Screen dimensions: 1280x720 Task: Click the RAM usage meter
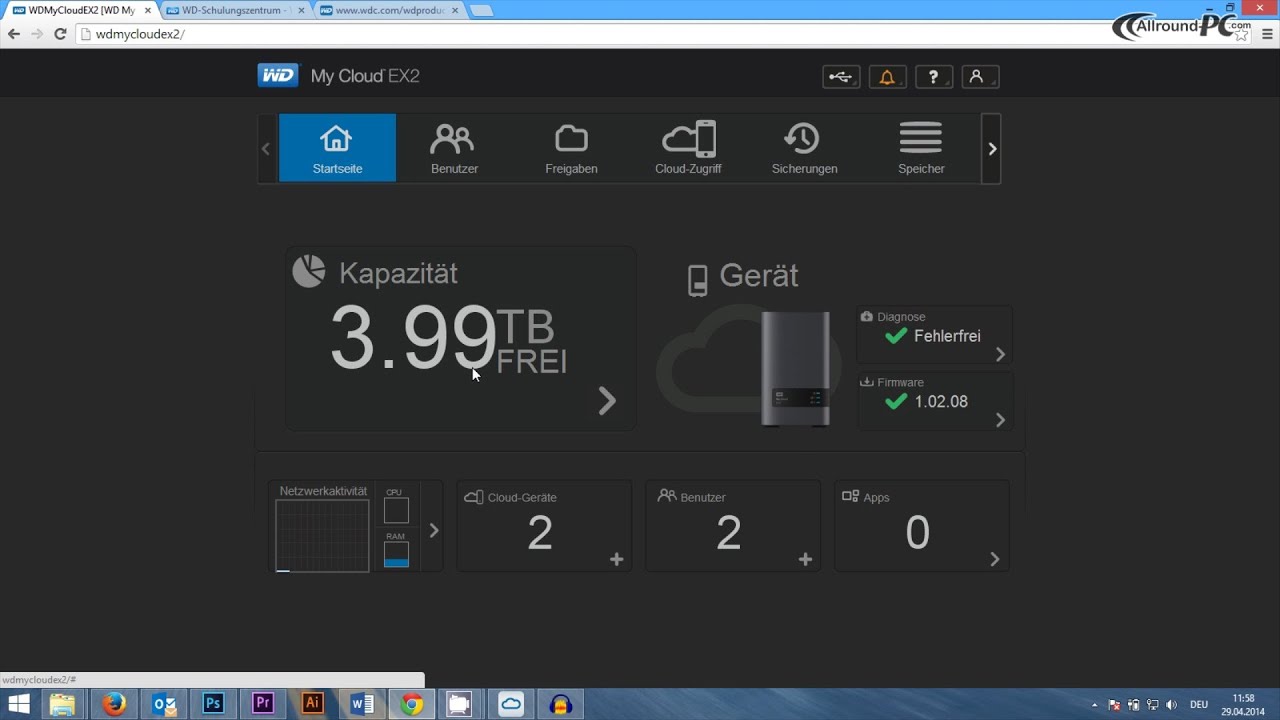pos(396,555)
